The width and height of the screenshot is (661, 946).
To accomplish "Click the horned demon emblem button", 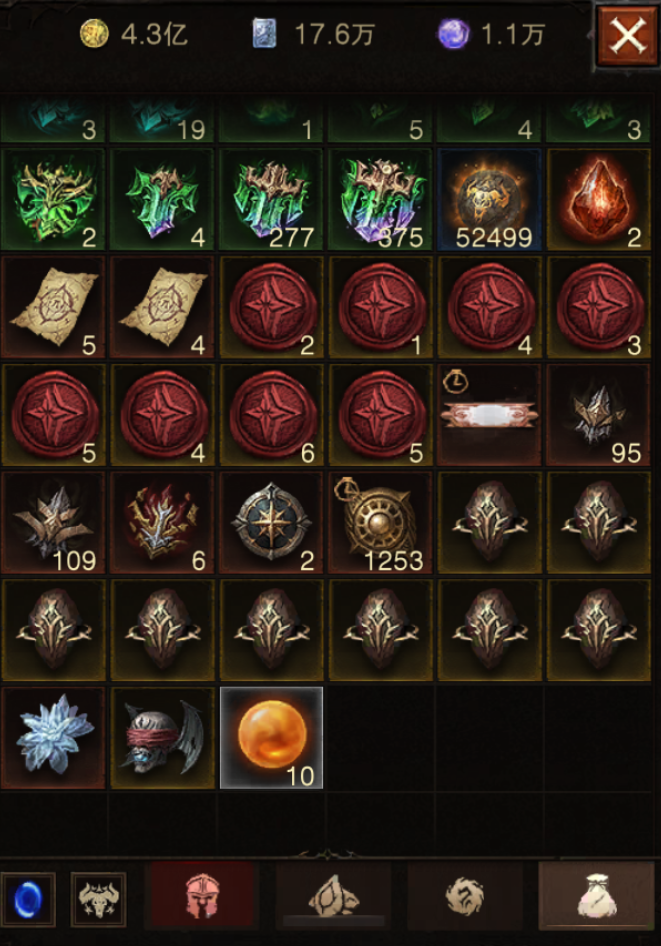I will 99,899.
